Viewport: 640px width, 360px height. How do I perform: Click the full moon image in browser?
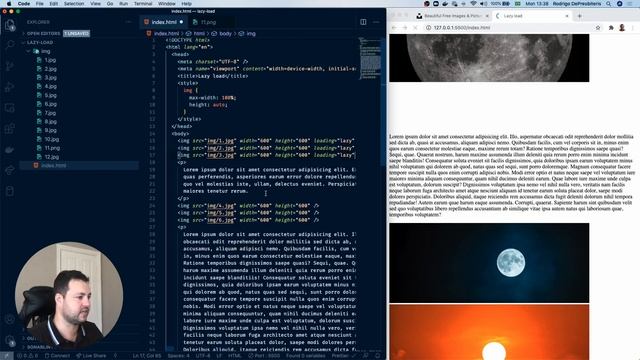coord(489,263)
